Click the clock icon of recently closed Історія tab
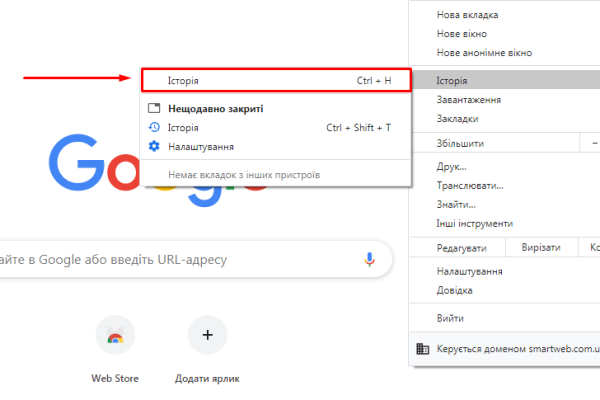Viewport: 600px width, 400px height. coord(154,127)
